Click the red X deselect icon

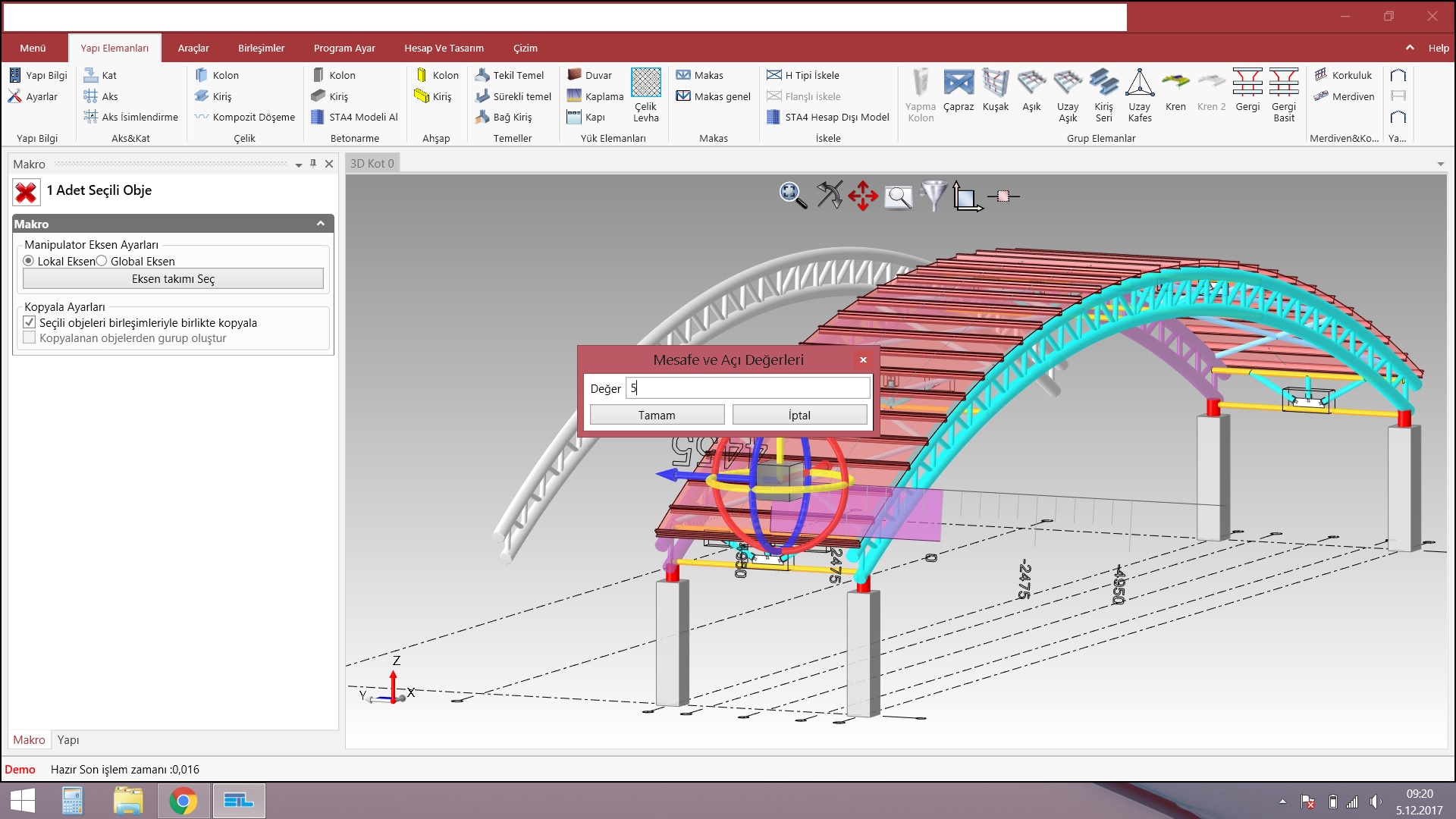point(26,193)
